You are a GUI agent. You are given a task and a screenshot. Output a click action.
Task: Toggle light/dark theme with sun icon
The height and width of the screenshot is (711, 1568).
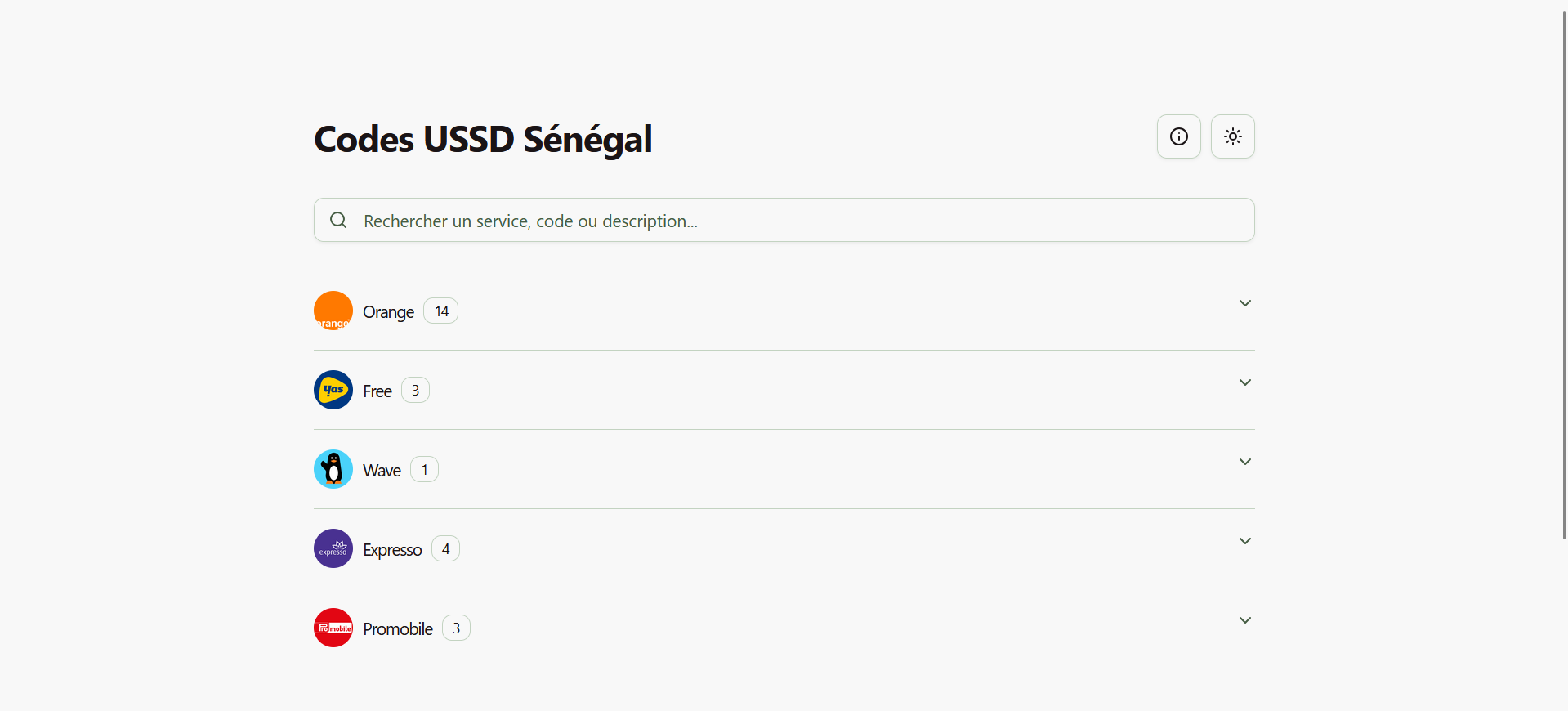click(x=1232, y=136)
